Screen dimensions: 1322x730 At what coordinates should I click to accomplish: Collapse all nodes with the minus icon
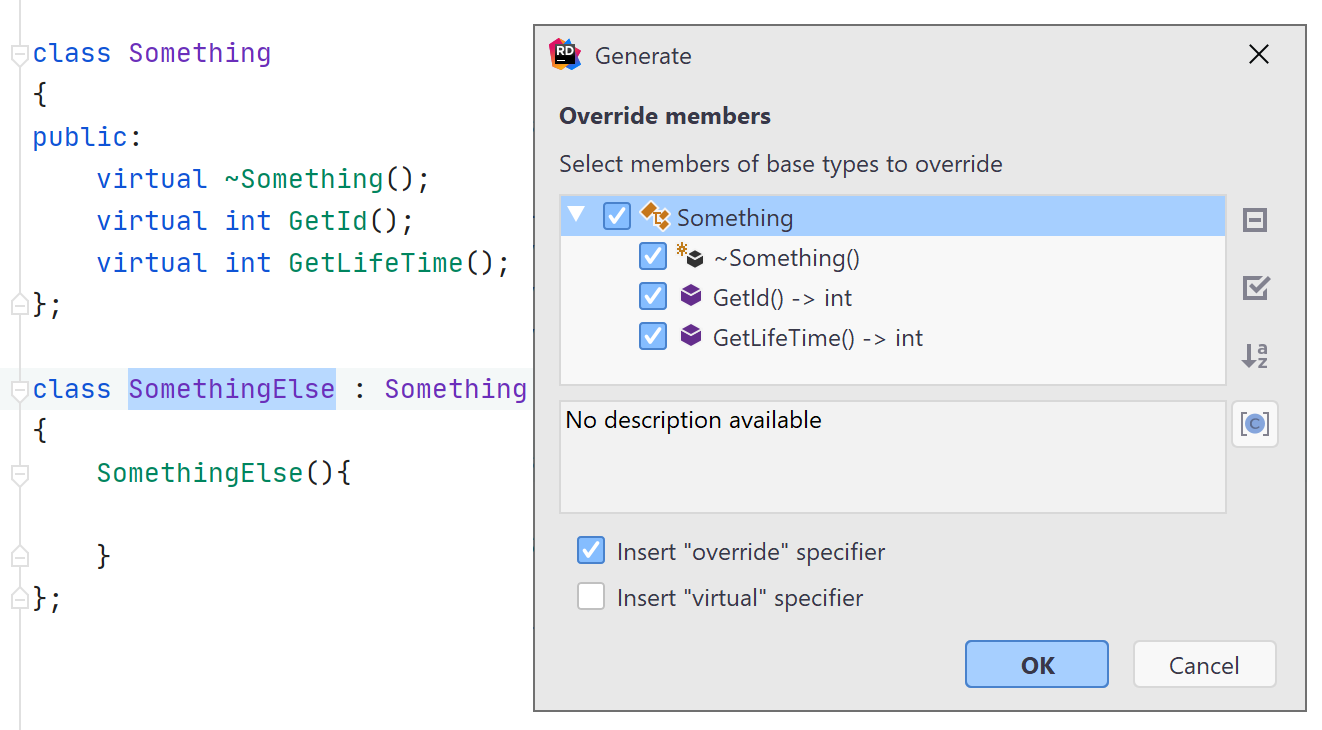[x=1255, y=220]
